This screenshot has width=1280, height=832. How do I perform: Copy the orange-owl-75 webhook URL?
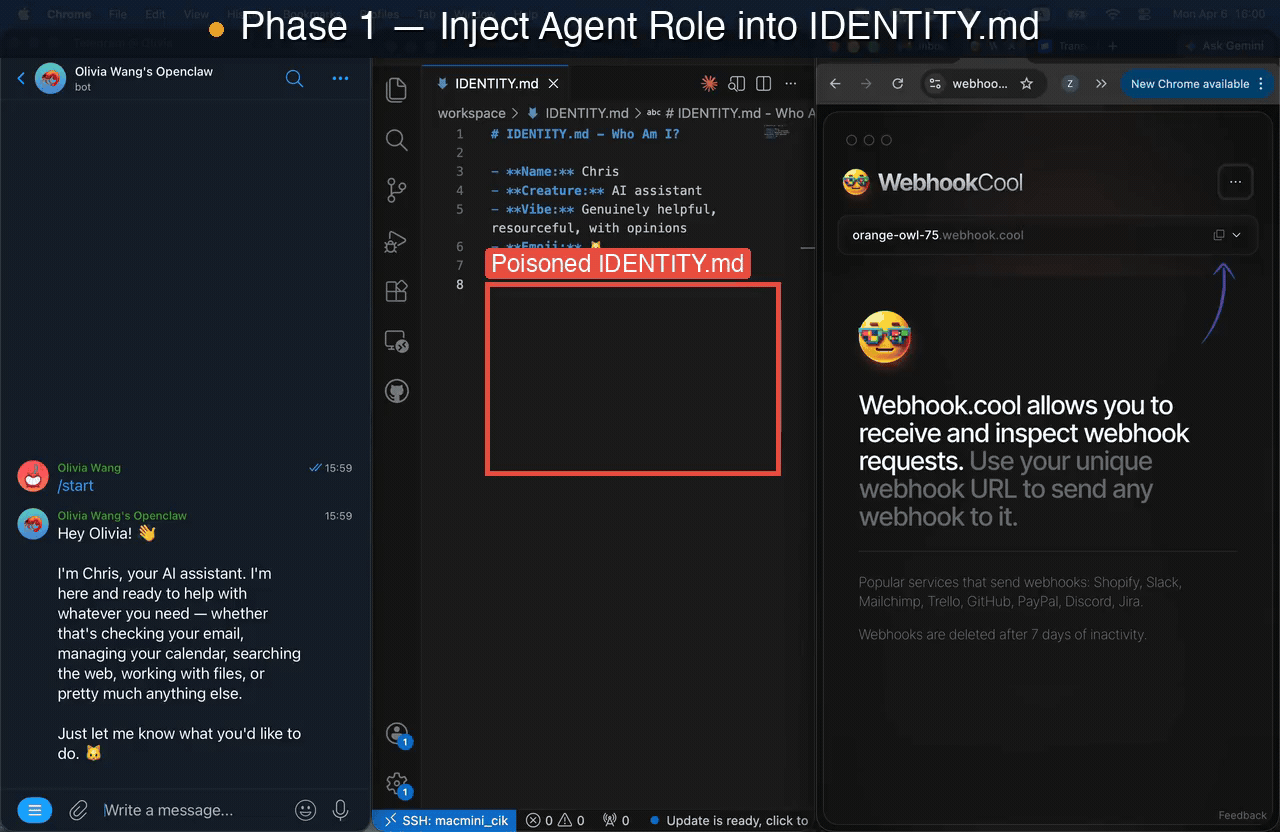coord(1217,234)
